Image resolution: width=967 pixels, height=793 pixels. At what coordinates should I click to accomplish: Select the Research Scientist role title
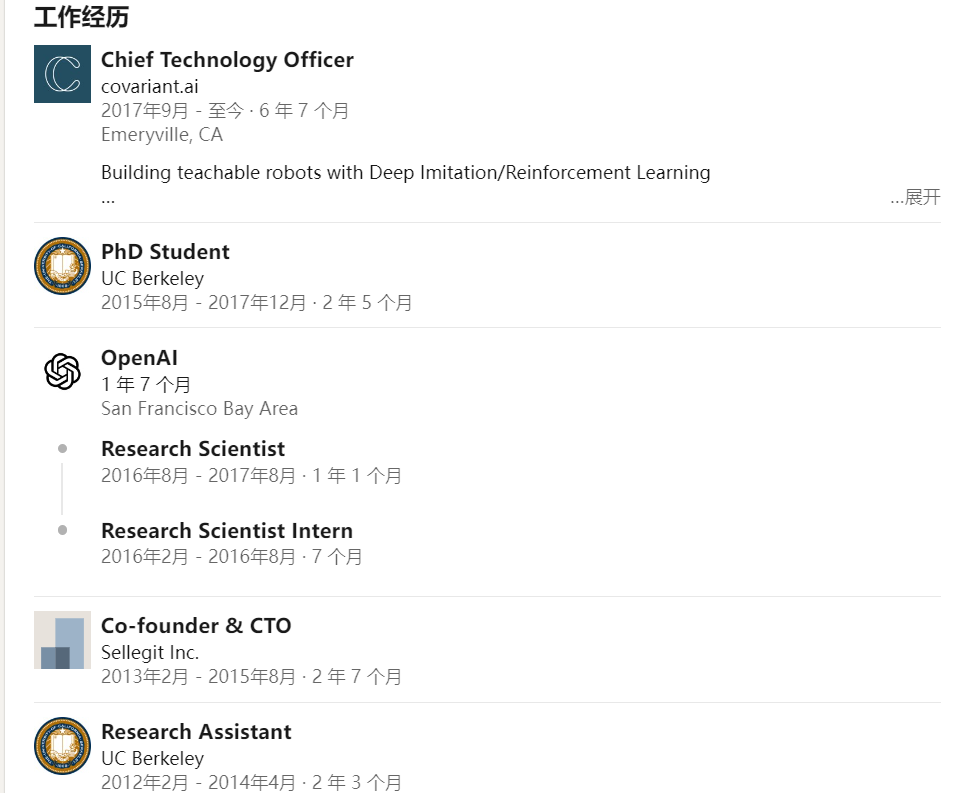click(x=193, y=449)
